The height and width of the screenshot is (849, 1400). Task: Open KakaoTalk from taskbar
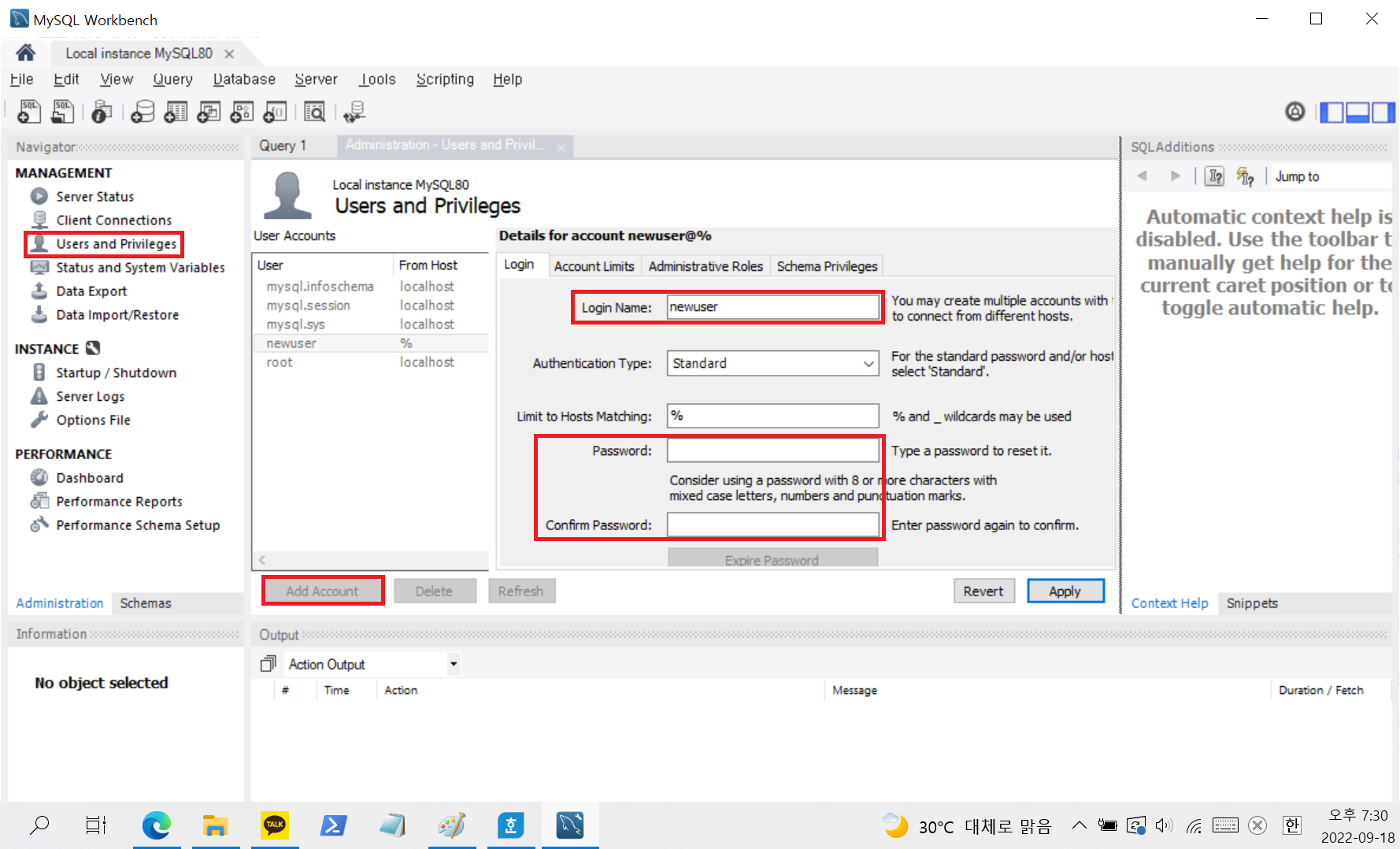pyautogui.click(x=275, y=825)
